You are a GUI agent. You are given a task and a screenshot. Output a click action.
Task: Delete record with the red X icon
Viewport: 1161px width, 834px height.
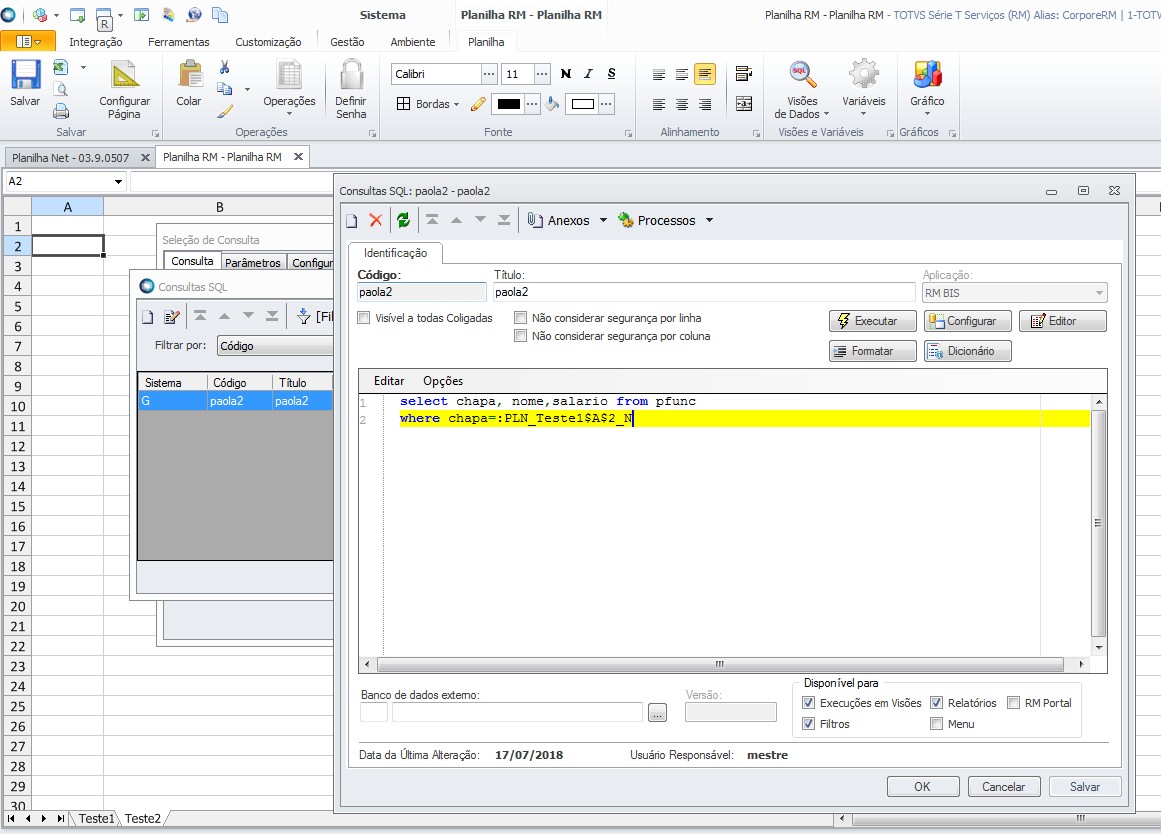(375, 220)
